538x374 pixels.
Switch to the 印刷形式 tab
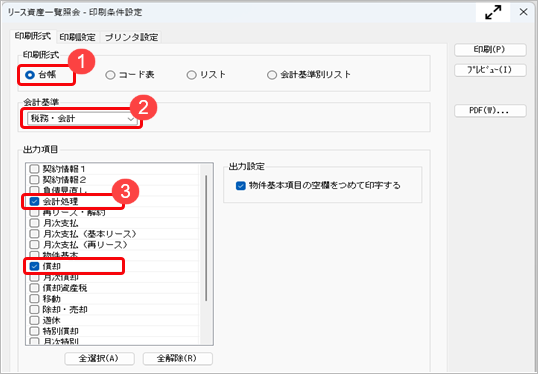tap(33, 36)
